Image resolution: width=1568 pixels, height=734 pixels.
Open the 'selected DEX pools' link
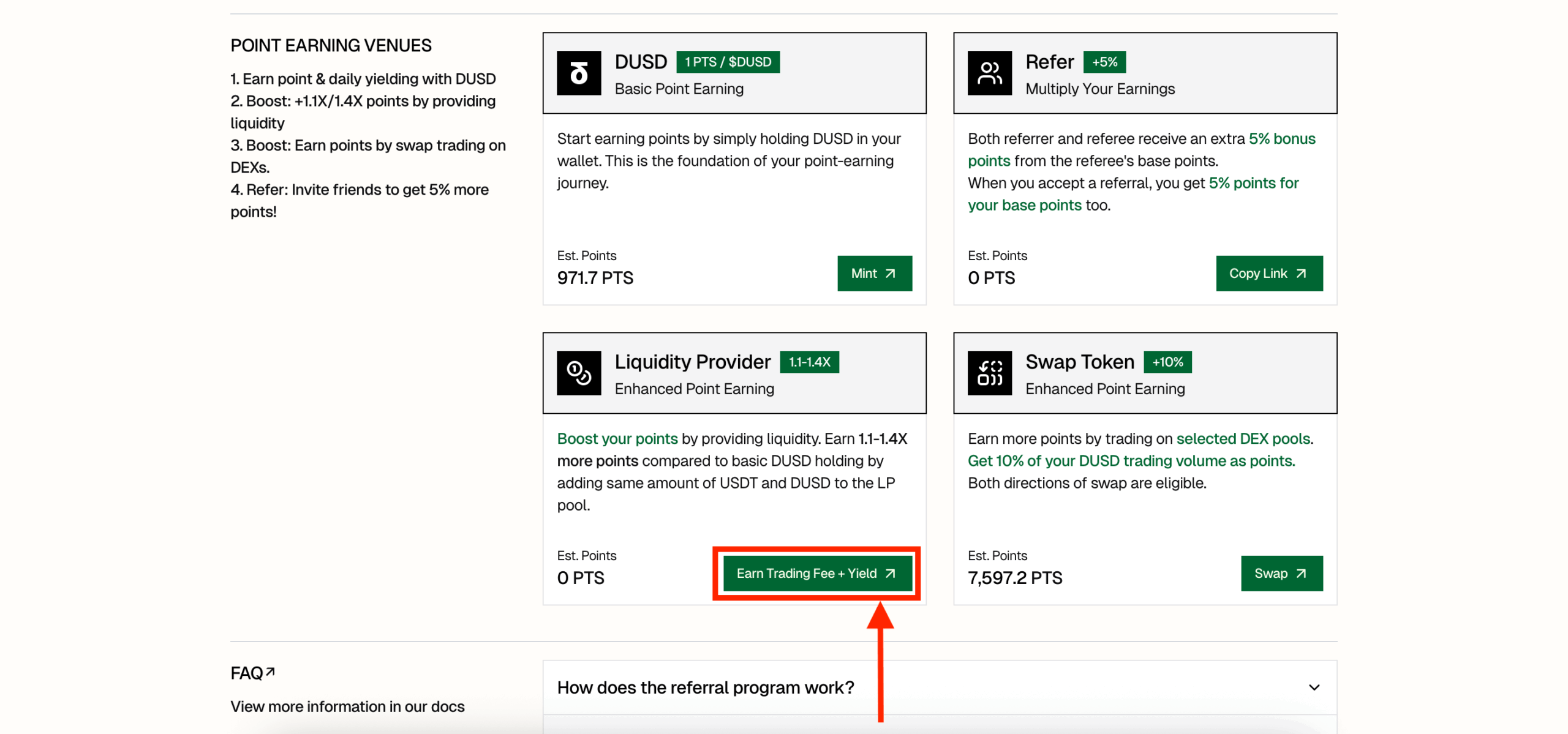[x=1243, y=439]
